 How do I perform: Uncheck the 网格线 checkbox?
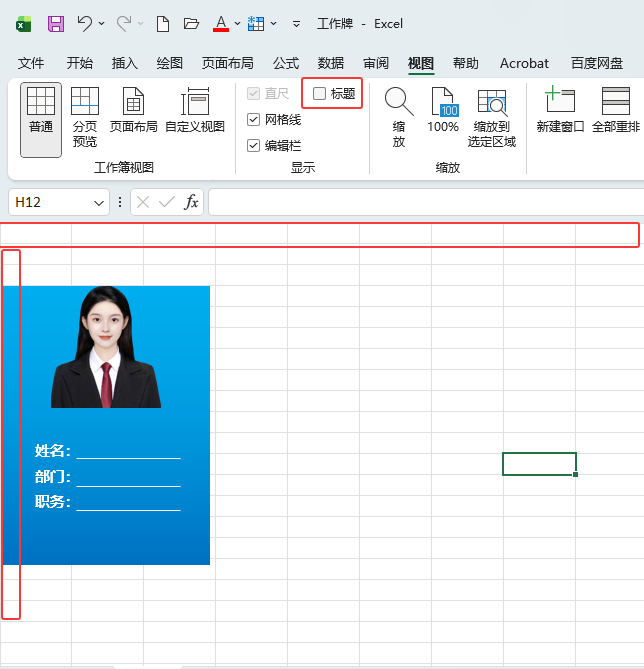[254, 119]
